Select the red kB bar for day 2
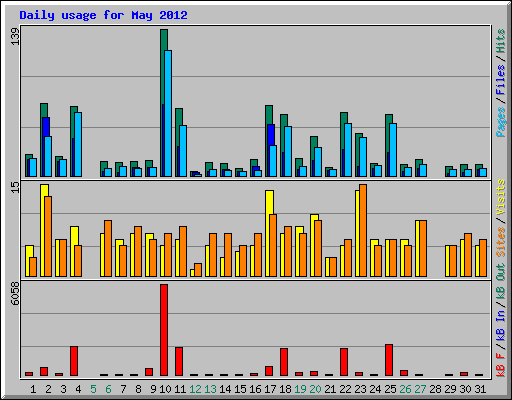512x400 pixels. tap(44, 371)
